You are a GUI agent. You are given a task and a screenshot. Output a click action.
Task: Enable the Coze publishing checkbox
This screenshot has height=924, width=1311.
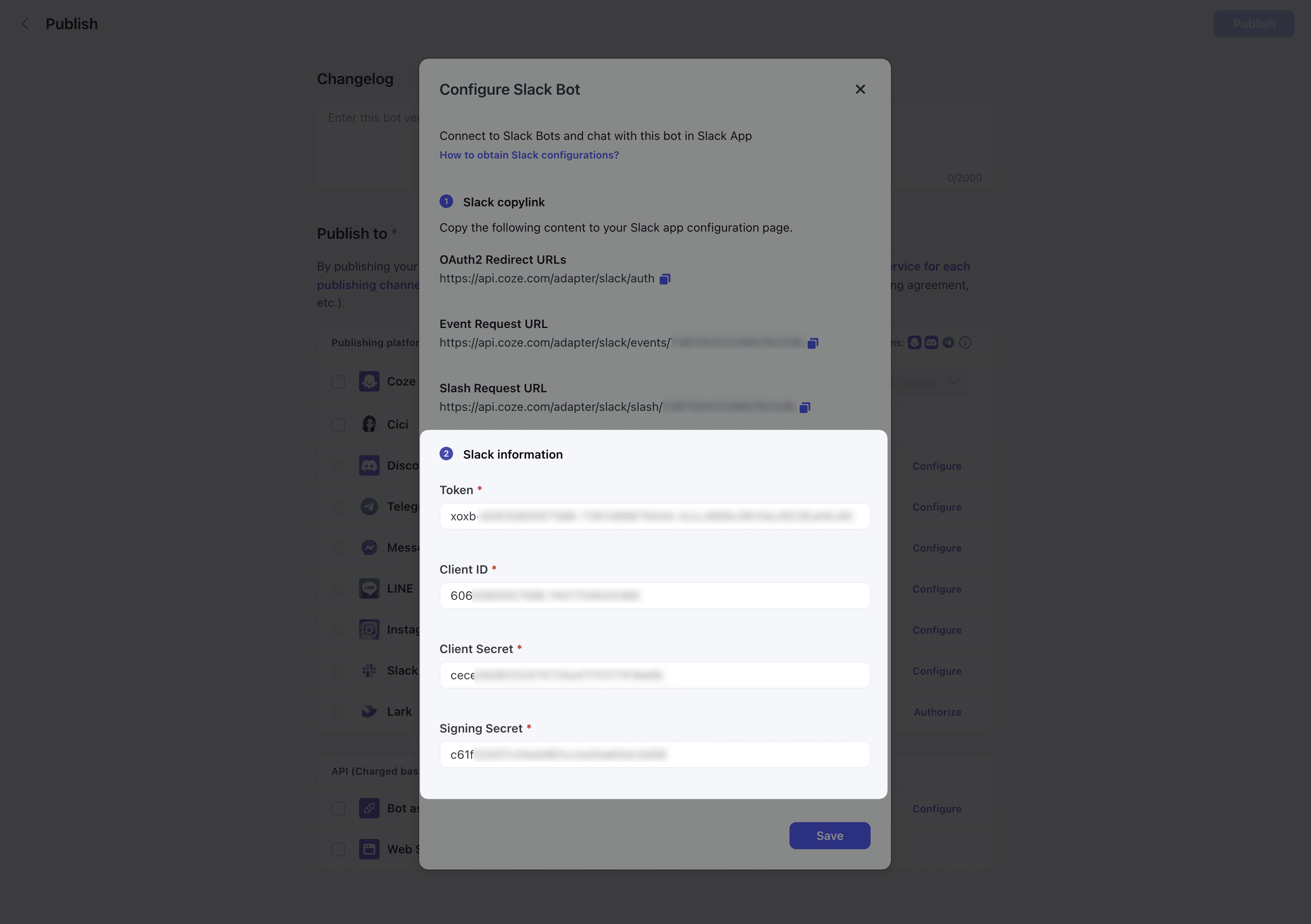(338, 382)
